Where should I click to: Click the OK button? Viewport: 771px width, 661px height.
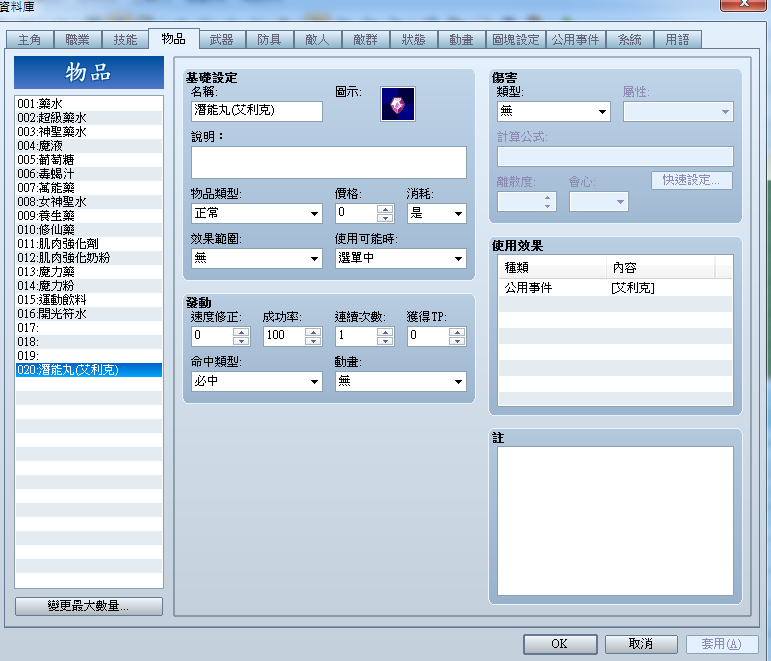(x=560, y=644)
